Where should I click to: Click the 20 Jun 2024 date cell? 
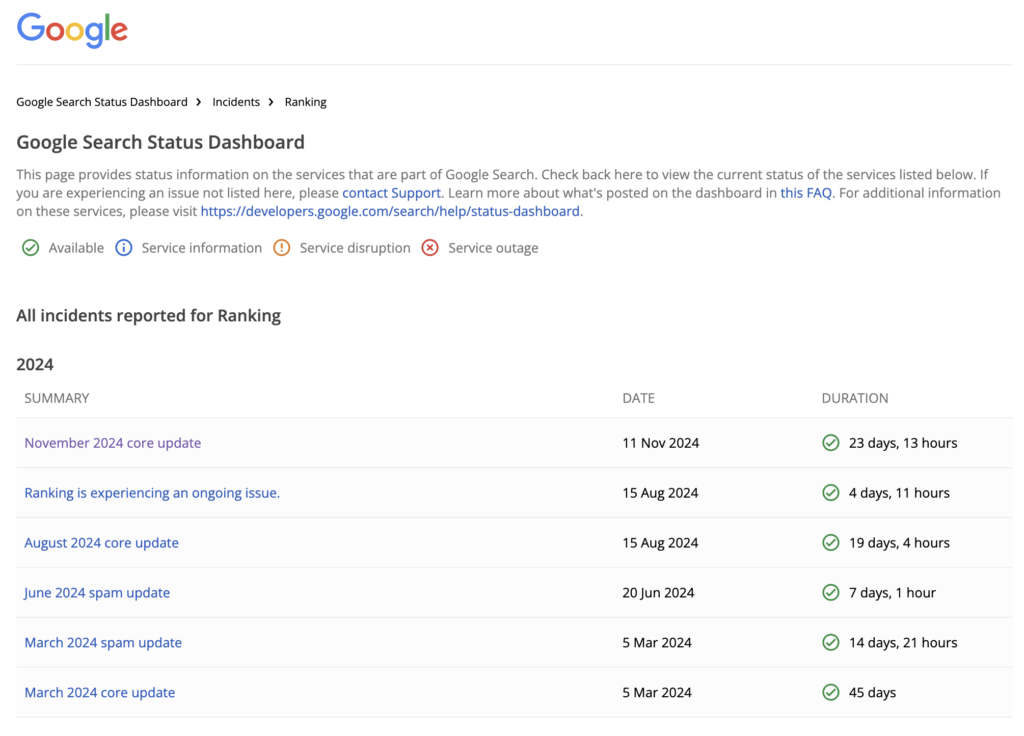pyautogui.click(x=658, y=593)
